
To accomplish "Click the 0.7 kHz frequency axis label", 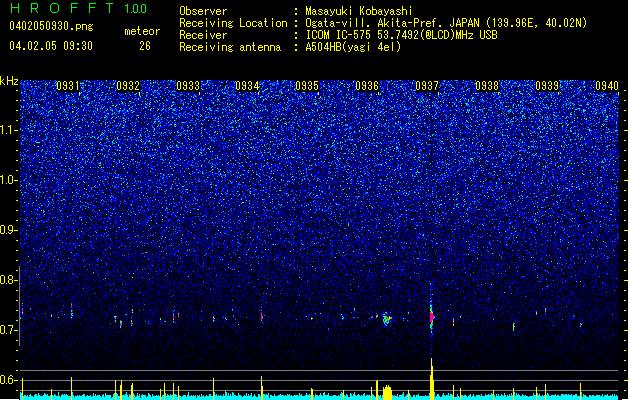I will [x=8, y=330].
